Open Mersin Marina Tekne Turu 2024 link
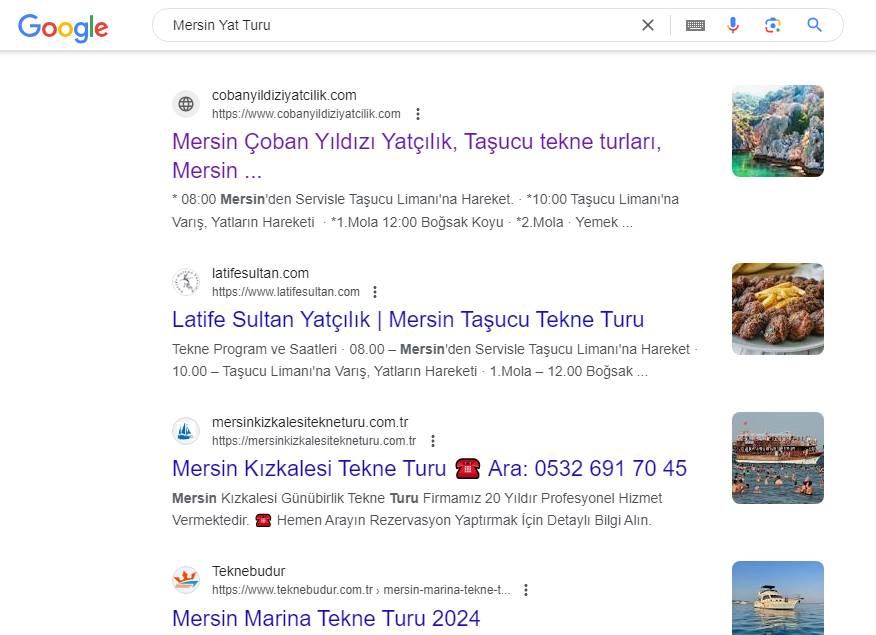The width and height of the screenshot is (876, 635). pos(326,618)
